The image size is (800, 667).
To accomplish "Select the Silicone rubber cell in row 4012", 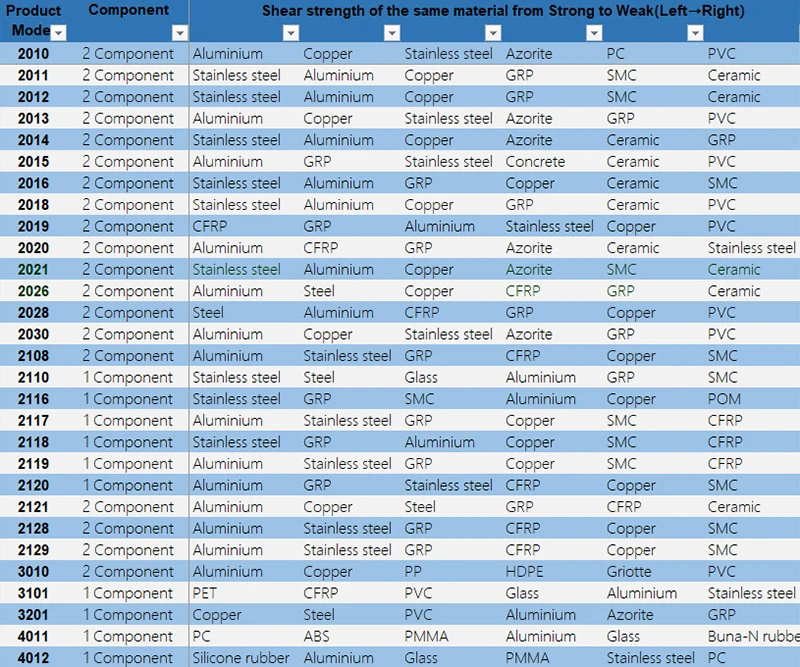I will coord(240,658).
